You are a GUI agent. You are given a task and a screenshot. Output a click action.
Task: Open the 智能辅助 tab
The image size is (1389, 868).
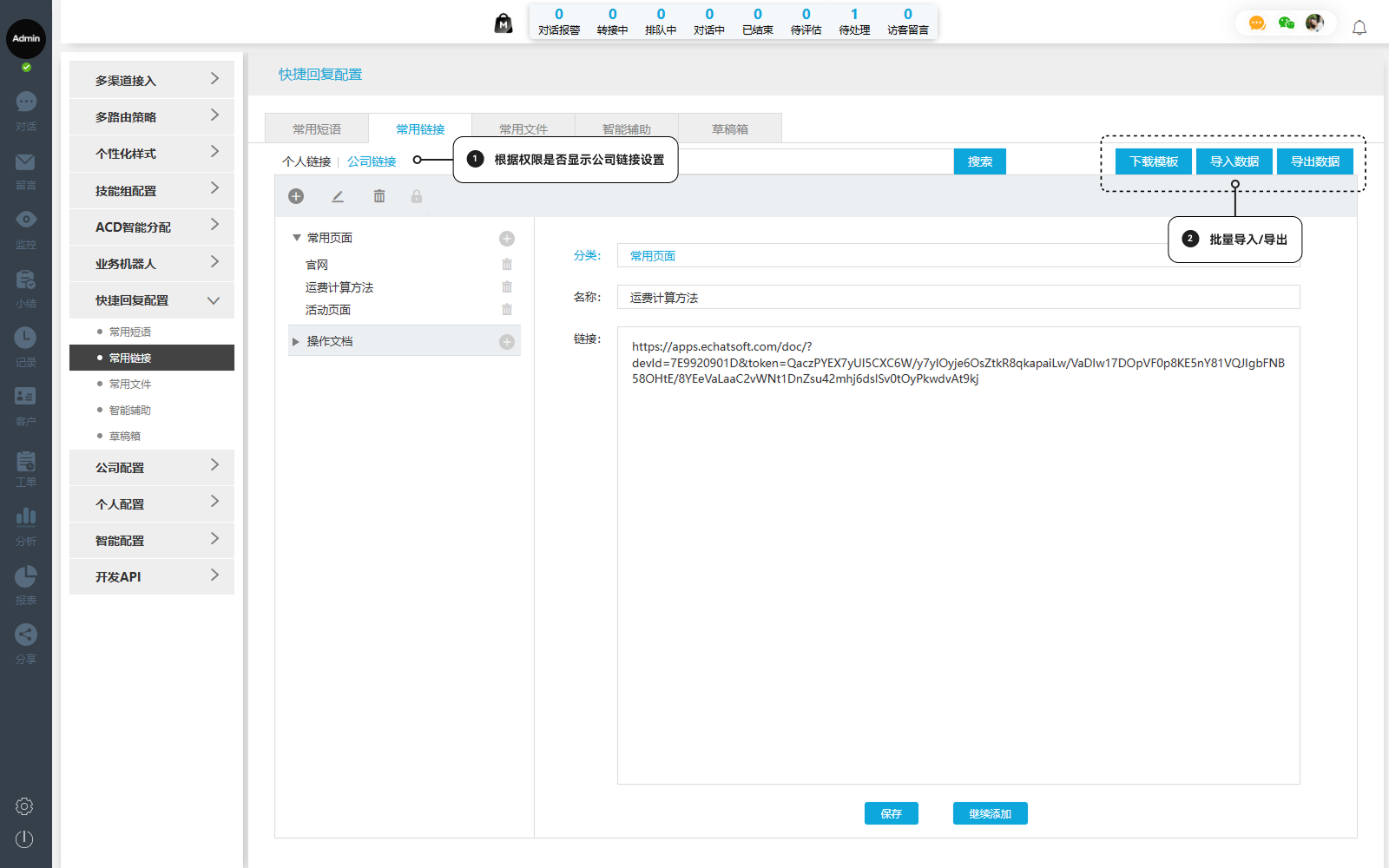(627, 129)
